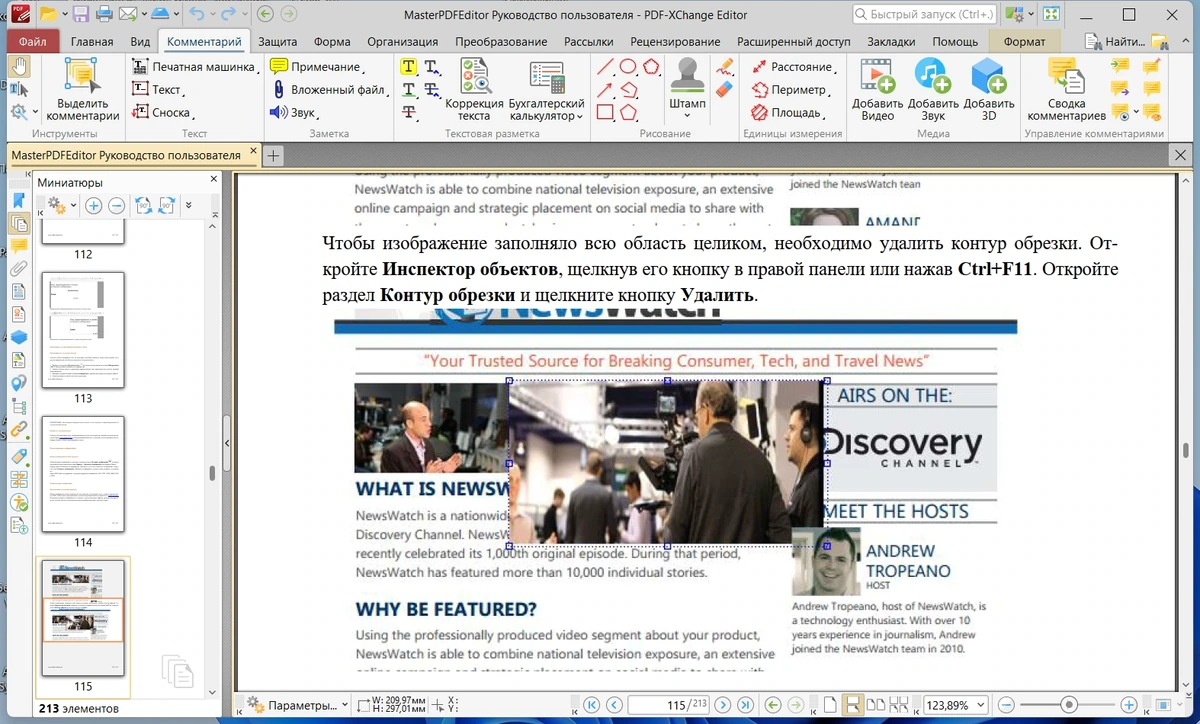1200x724 pixels.
Task: Add a sticky note (Примечание)
Action: [x=316, y=66]
